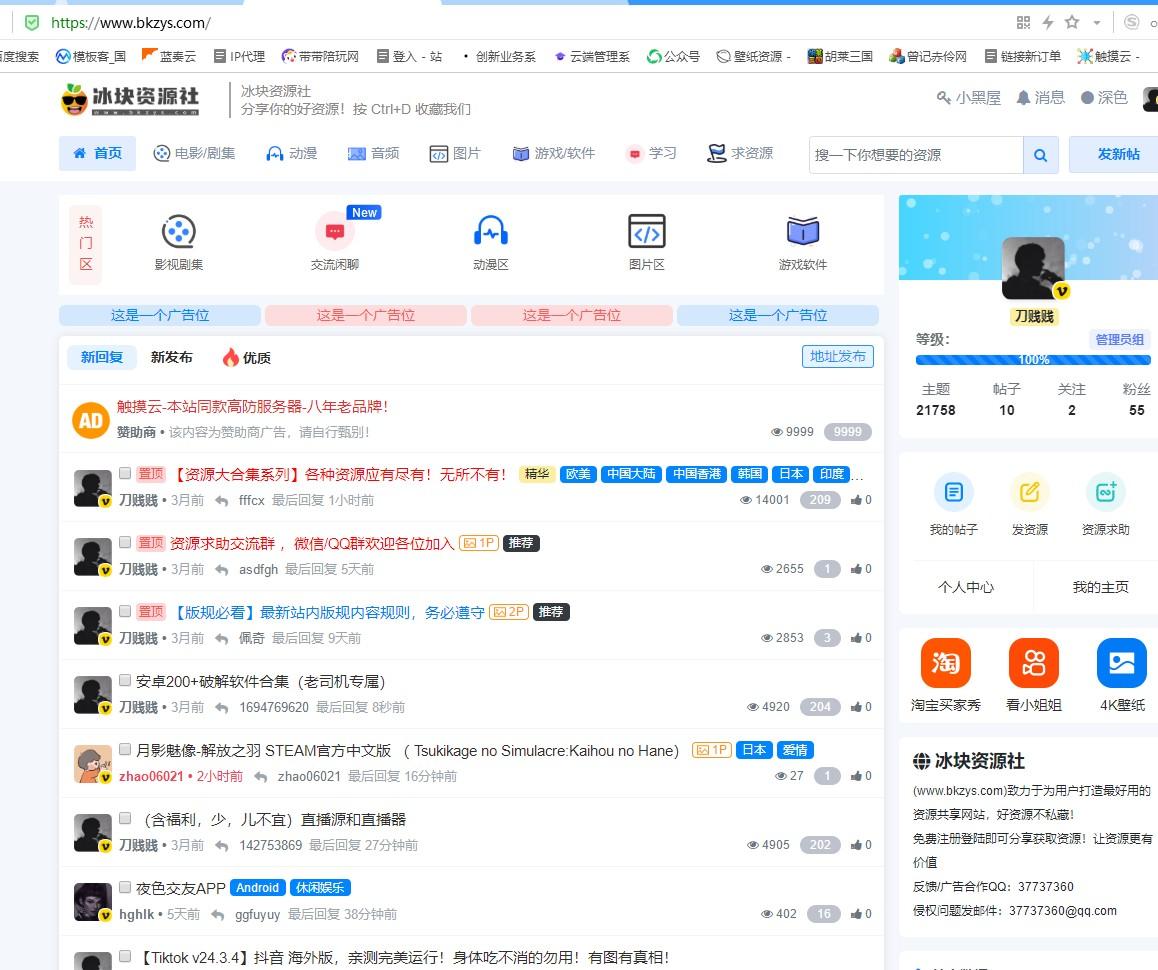Click the 图片区 picture section icon

pos(647,231)
